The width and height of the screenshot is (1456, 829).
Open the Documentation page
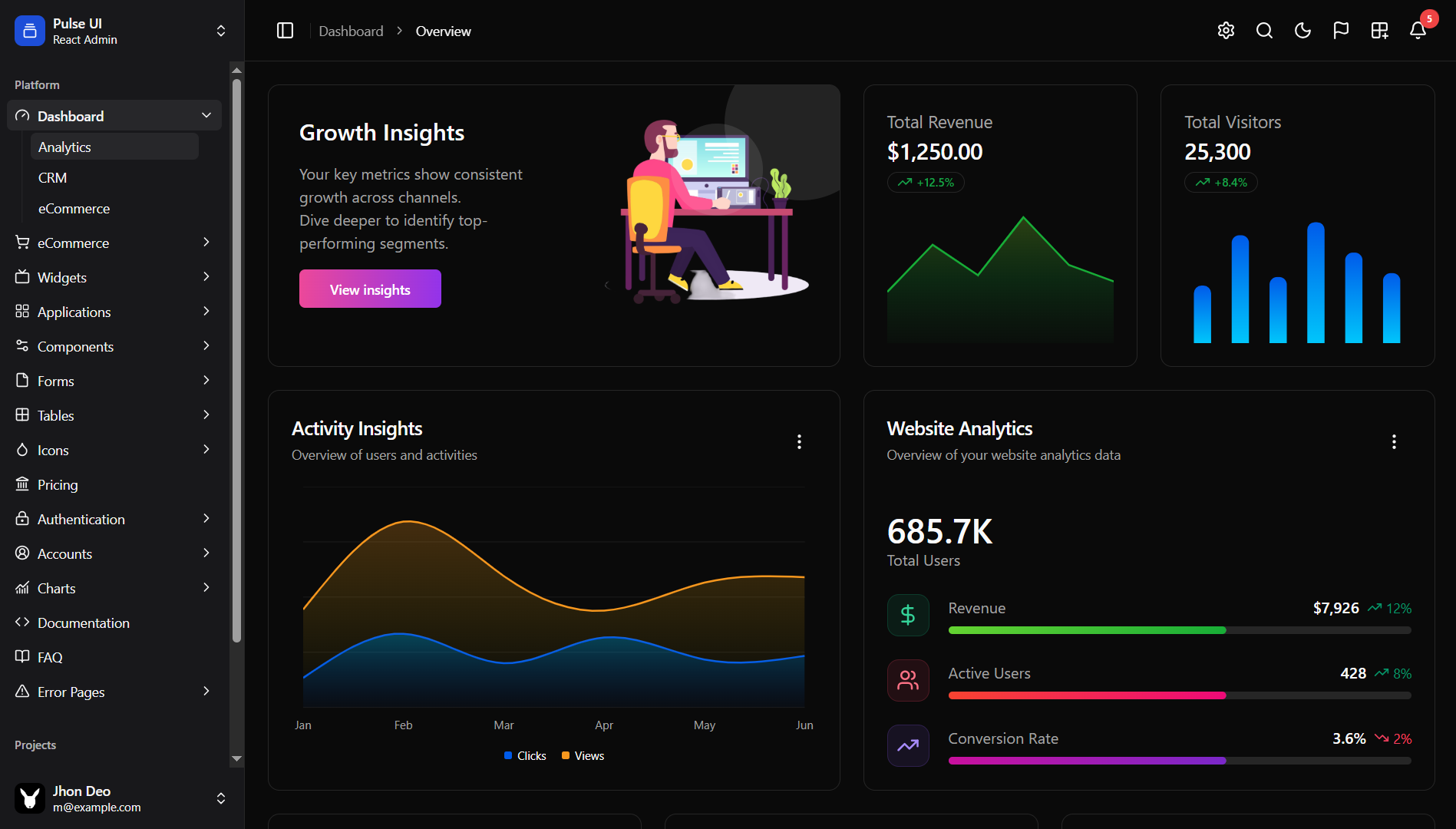[x=114, y=623]
